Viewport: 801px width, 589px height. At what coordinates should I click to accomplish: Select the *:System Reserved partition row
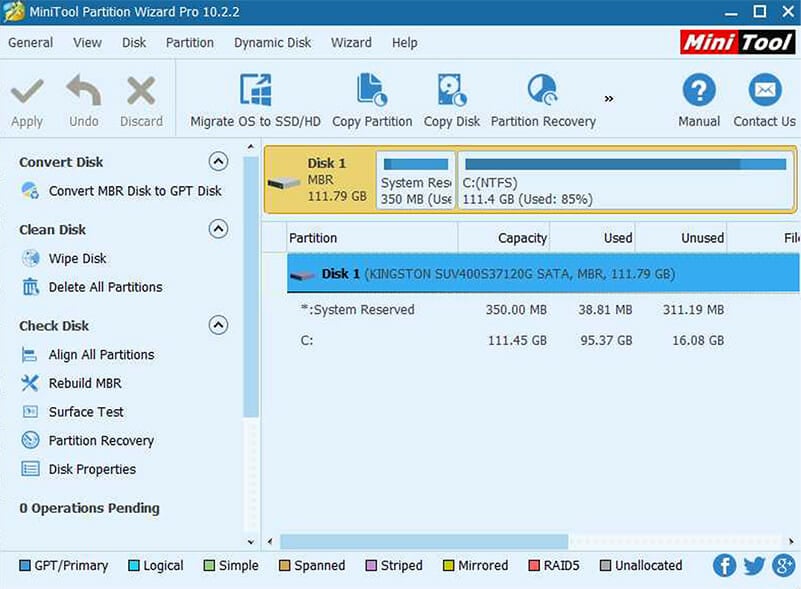(543, 310)
